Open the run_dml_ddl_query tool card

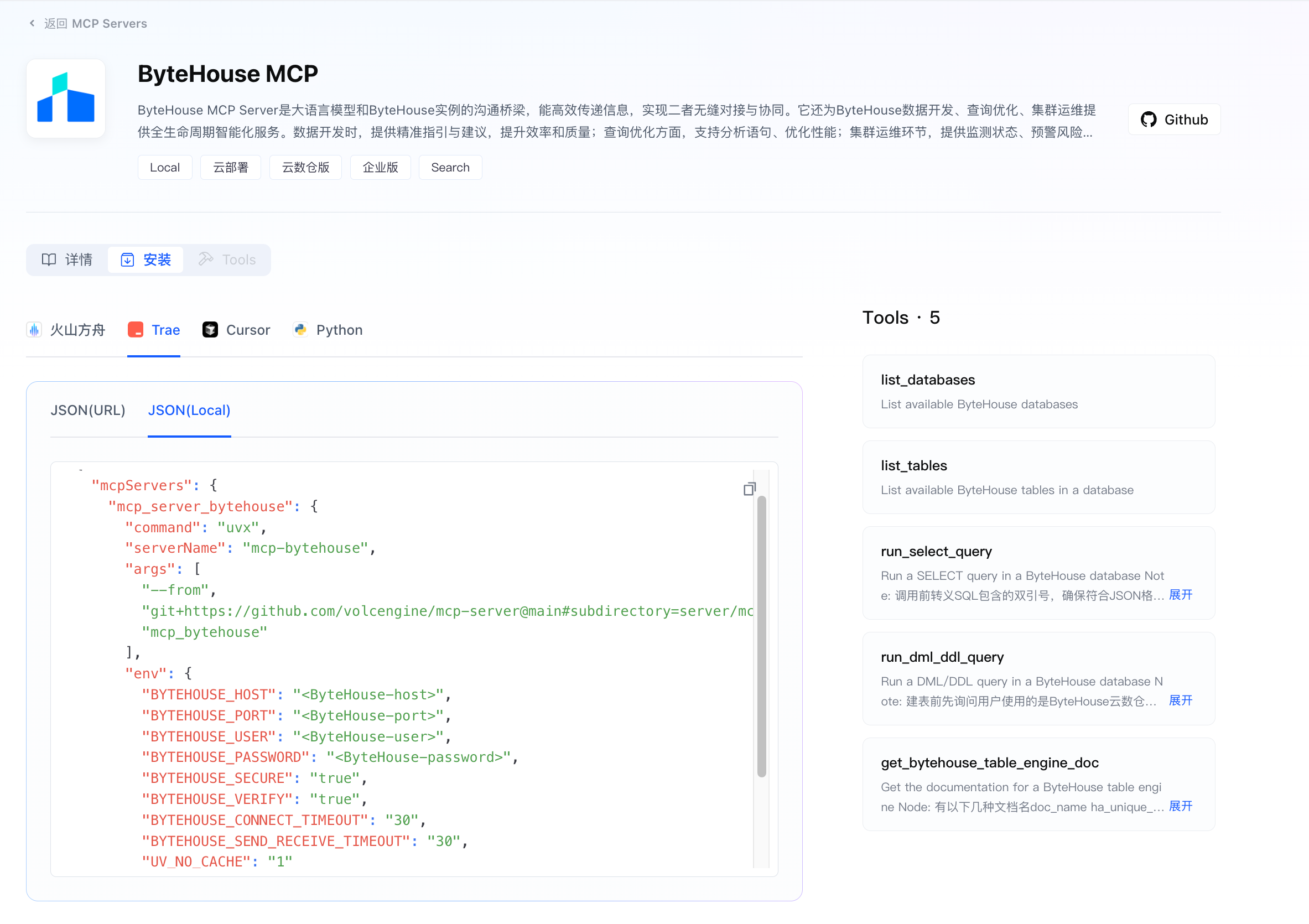pyautogui.click(x=1038, y=678)
